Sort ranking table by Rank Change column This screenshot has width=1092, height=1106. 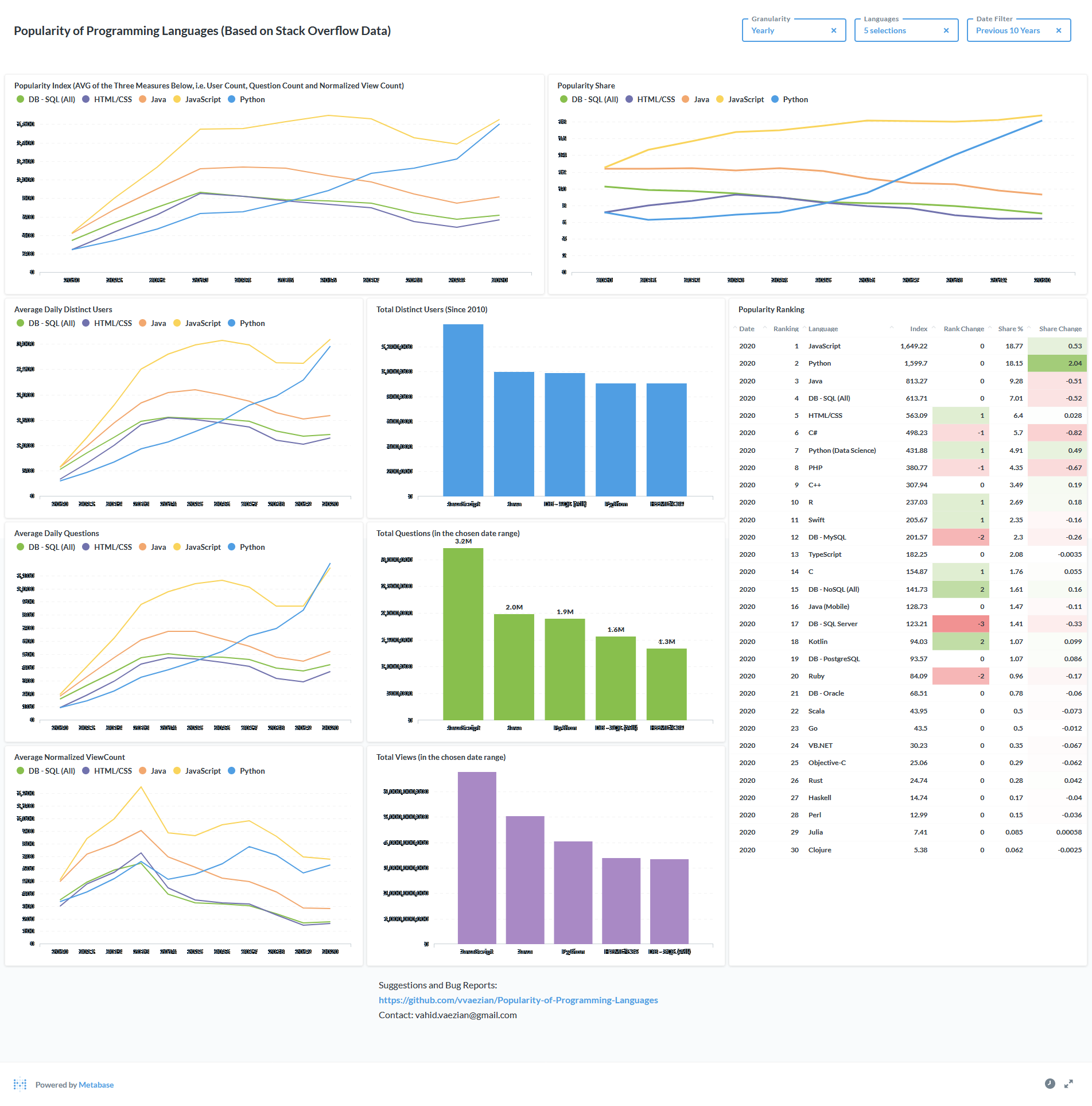(x=963, y=329)
